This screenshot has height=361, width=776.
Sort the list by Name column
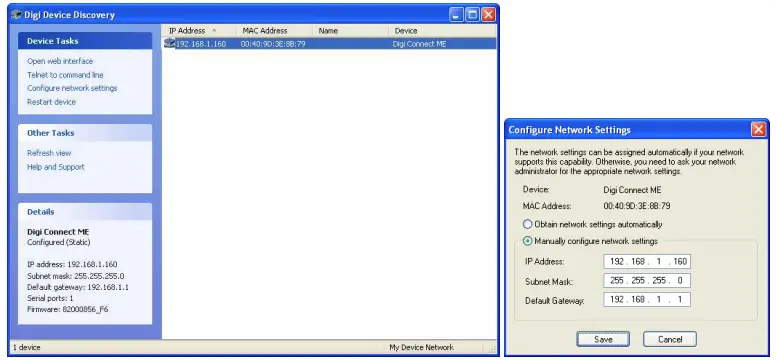(351, 31)
